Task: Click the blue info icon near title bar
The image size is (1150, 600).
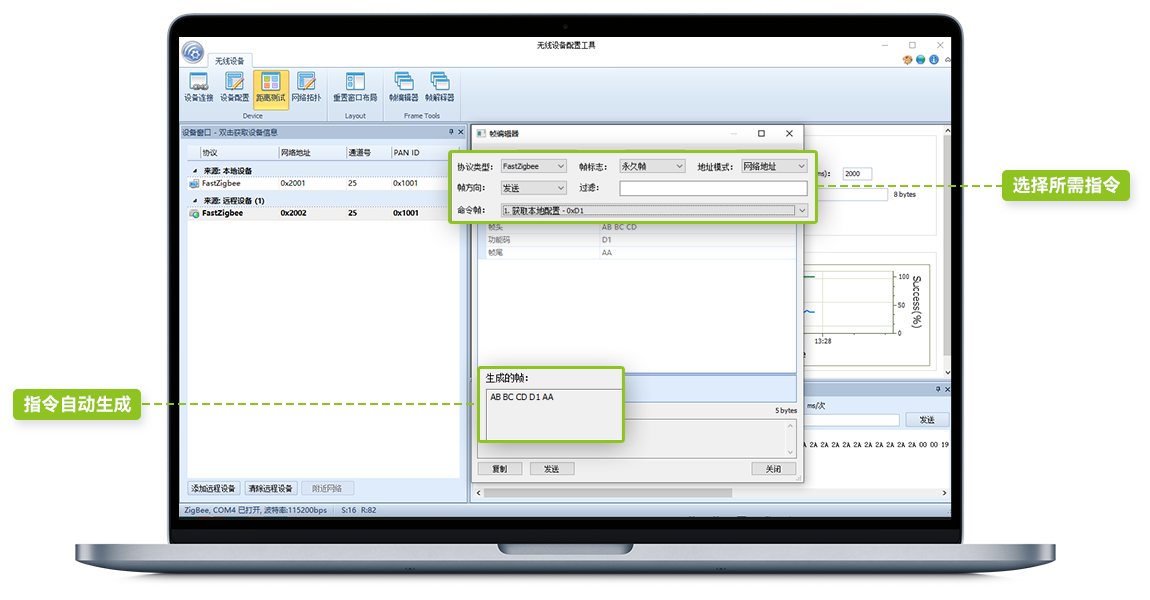Action: pyautogui.click(x=934, y=60)
